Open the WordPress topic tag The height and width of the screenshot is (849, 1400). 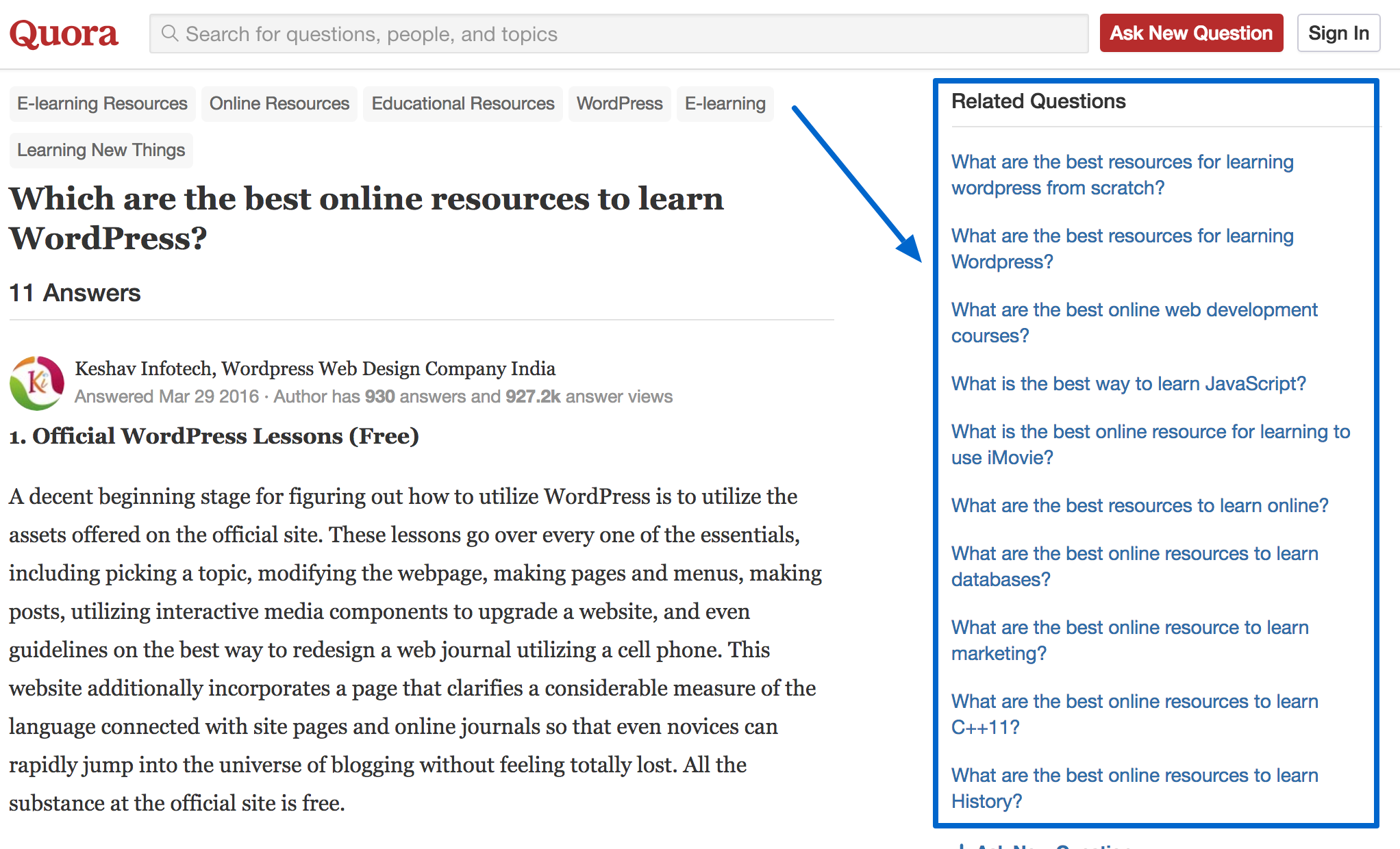(x=618, y=103)
